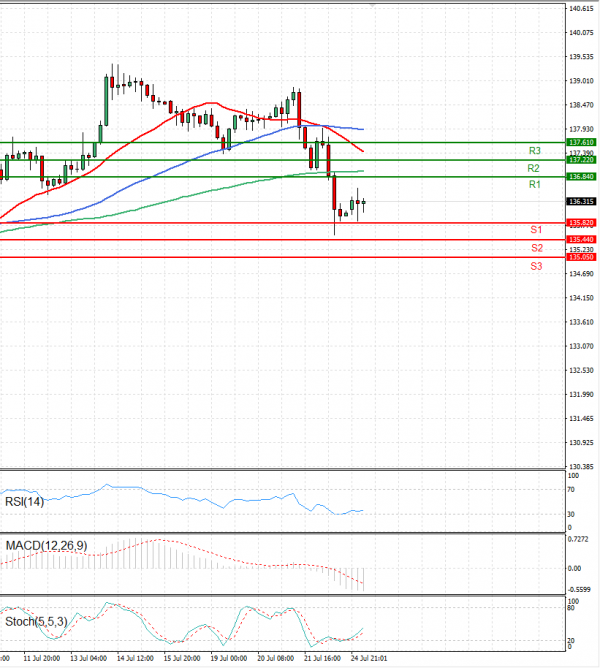The height and width of the screenshot is (668, 600).
Task: Click the R2 resistance label
Action: tap(534, 168)
